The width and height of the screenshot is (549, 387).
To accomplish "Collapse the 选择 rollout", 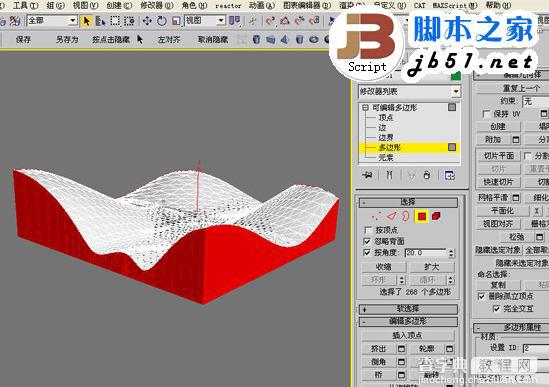I will click(x=408, y=202).
